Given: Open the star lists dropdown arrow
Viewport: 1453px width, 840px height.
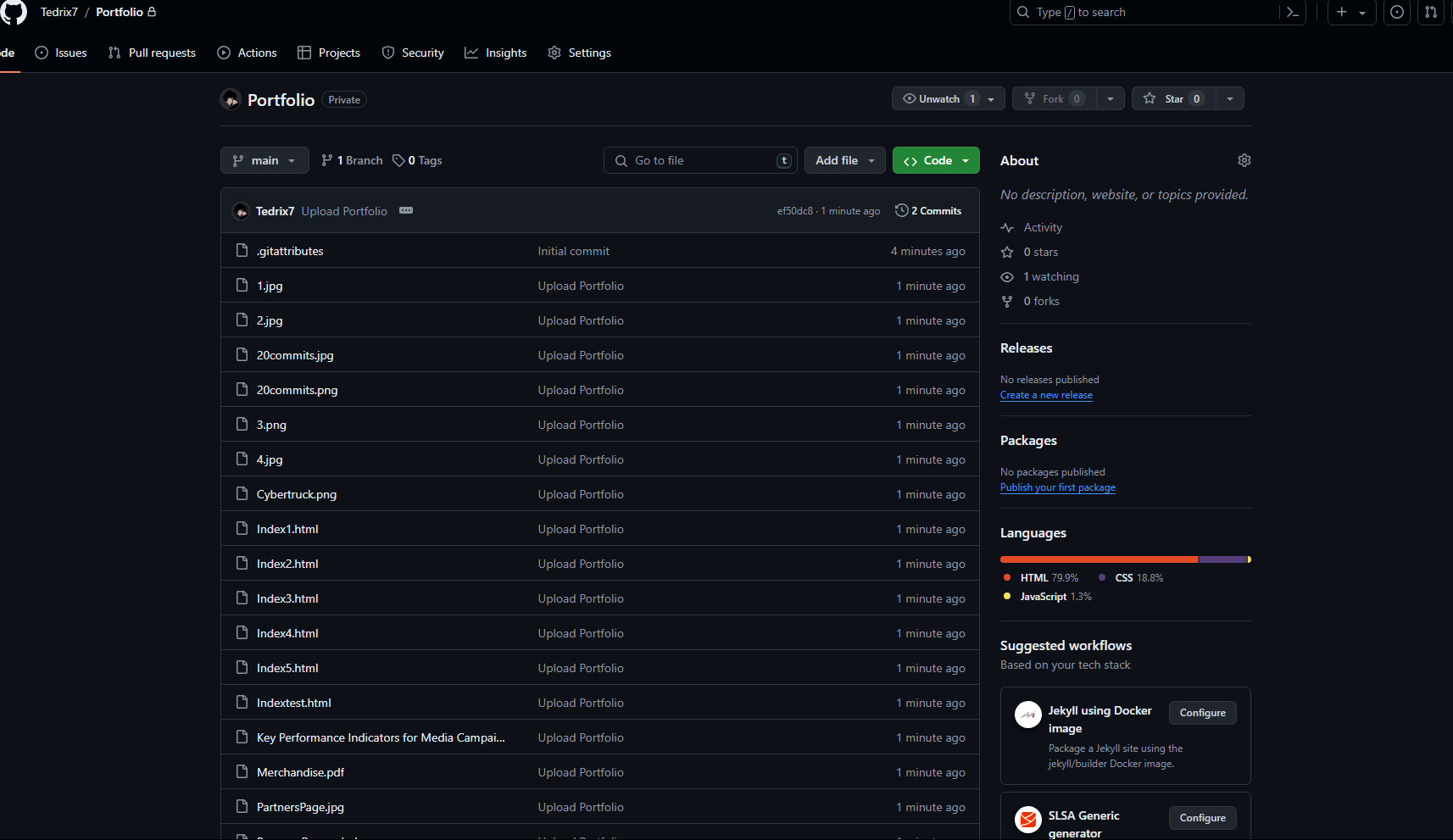Looking at the screenshot, I should 1230,99.
